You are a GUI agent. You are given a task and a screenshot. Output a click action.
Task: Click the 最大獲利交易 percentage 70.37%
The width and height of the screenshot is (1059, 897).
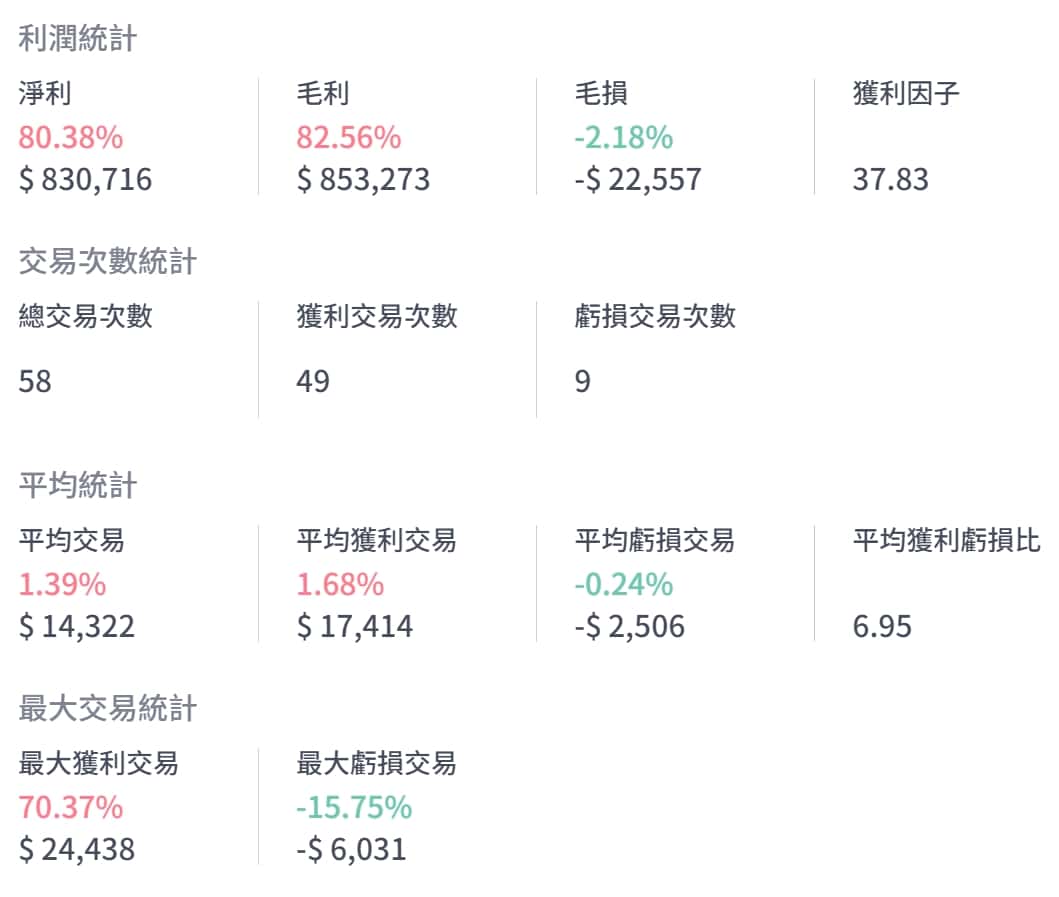70,807
